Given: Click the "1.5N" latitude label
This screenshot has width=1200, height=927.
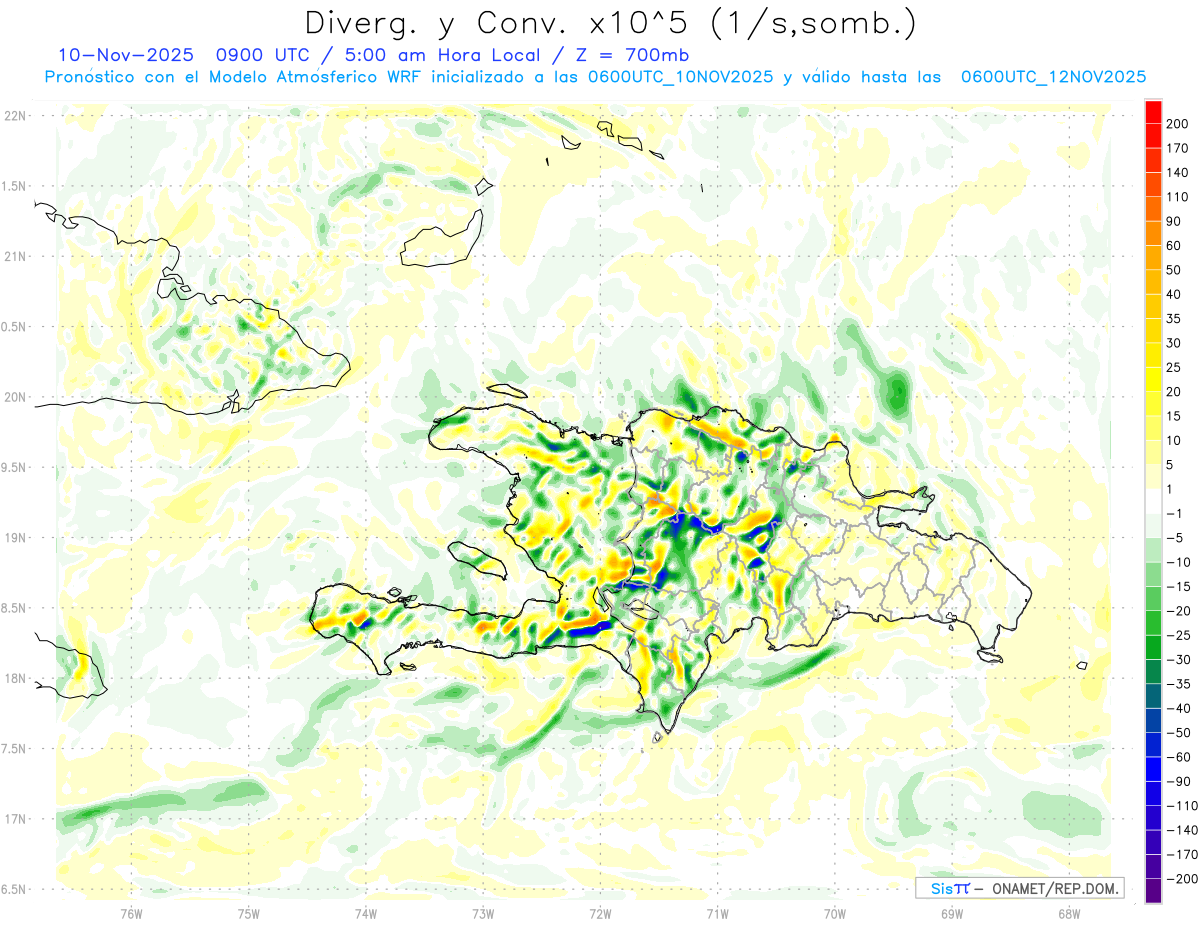Looking at the screenshot, I should pos(15,186).
